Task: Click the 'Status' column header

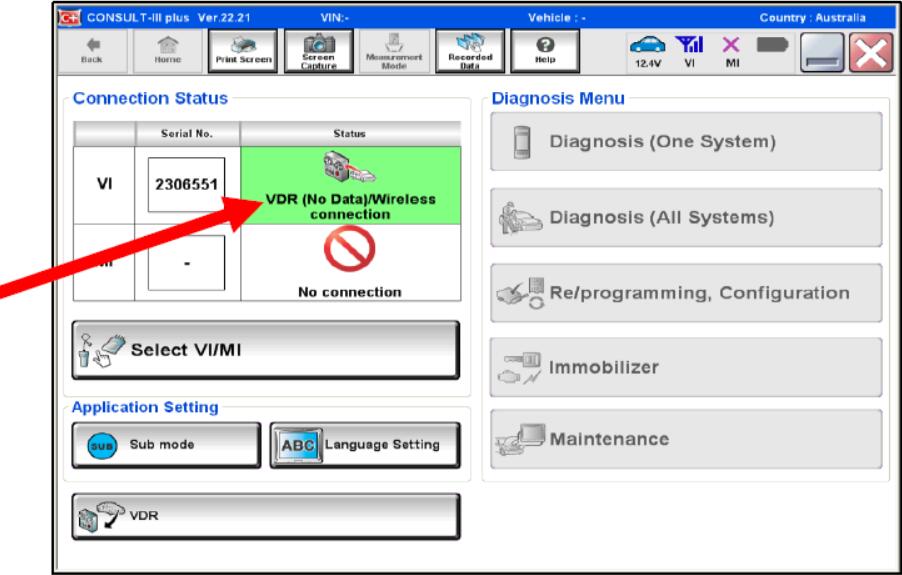Action: pos(349,133)
